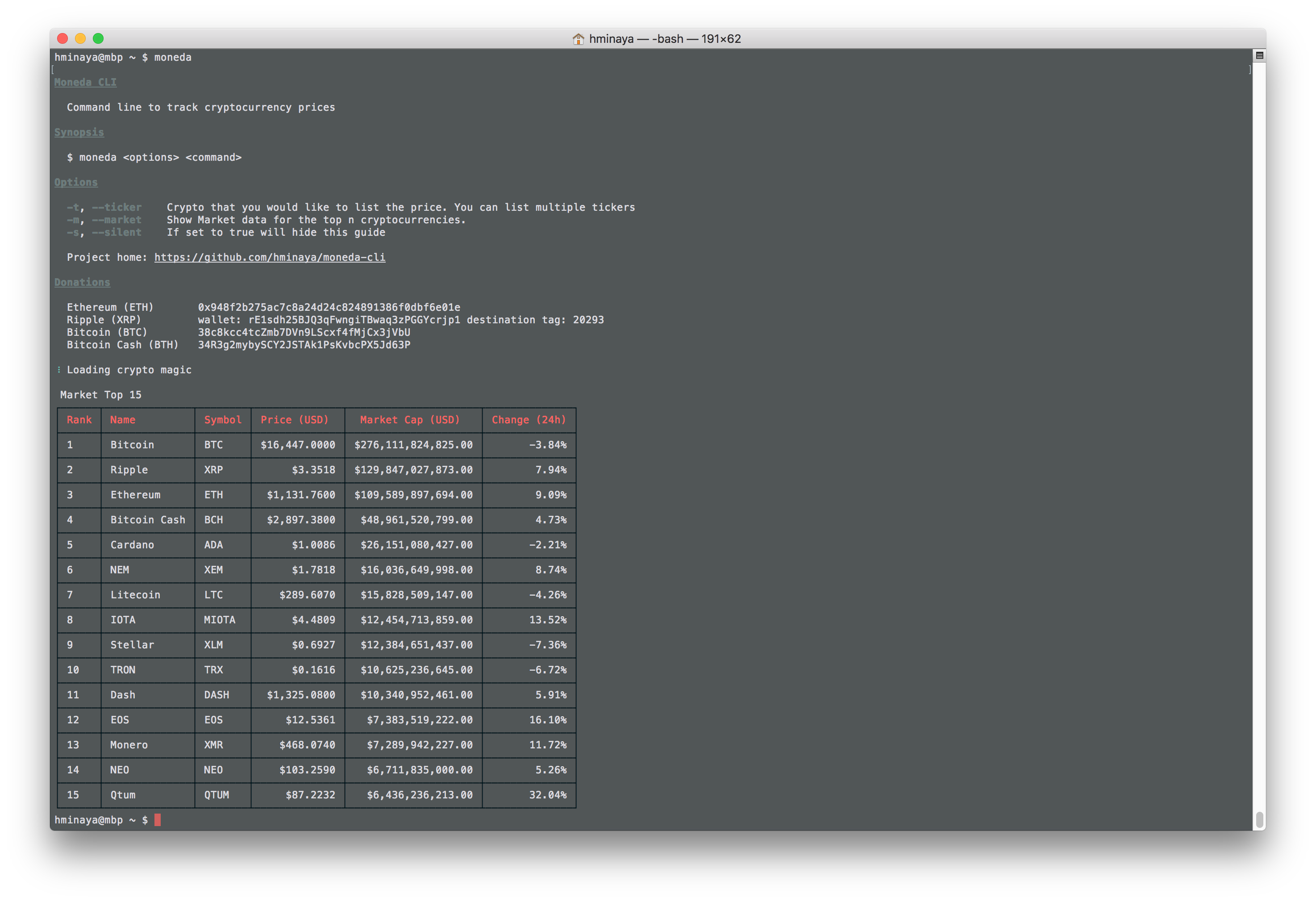Click the red cursor at the prompt
The width and height of the screenshot is (1316, 902).
coord(158,820)
